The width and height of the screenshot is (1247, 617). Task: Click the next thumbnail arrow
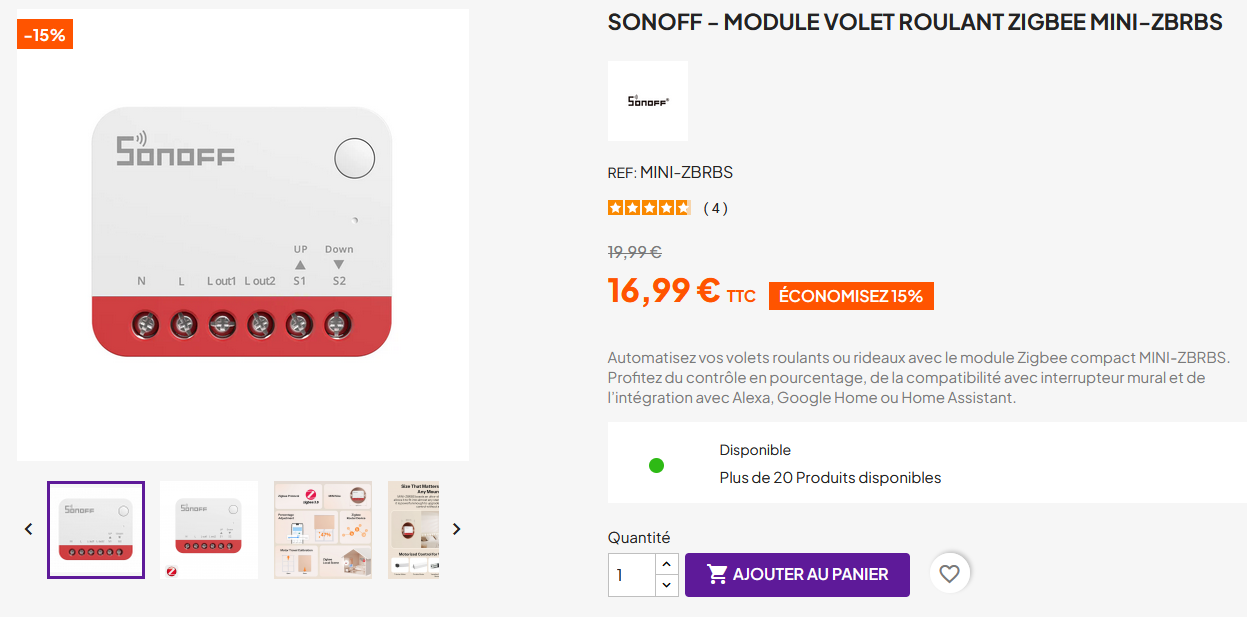[456, 529]
